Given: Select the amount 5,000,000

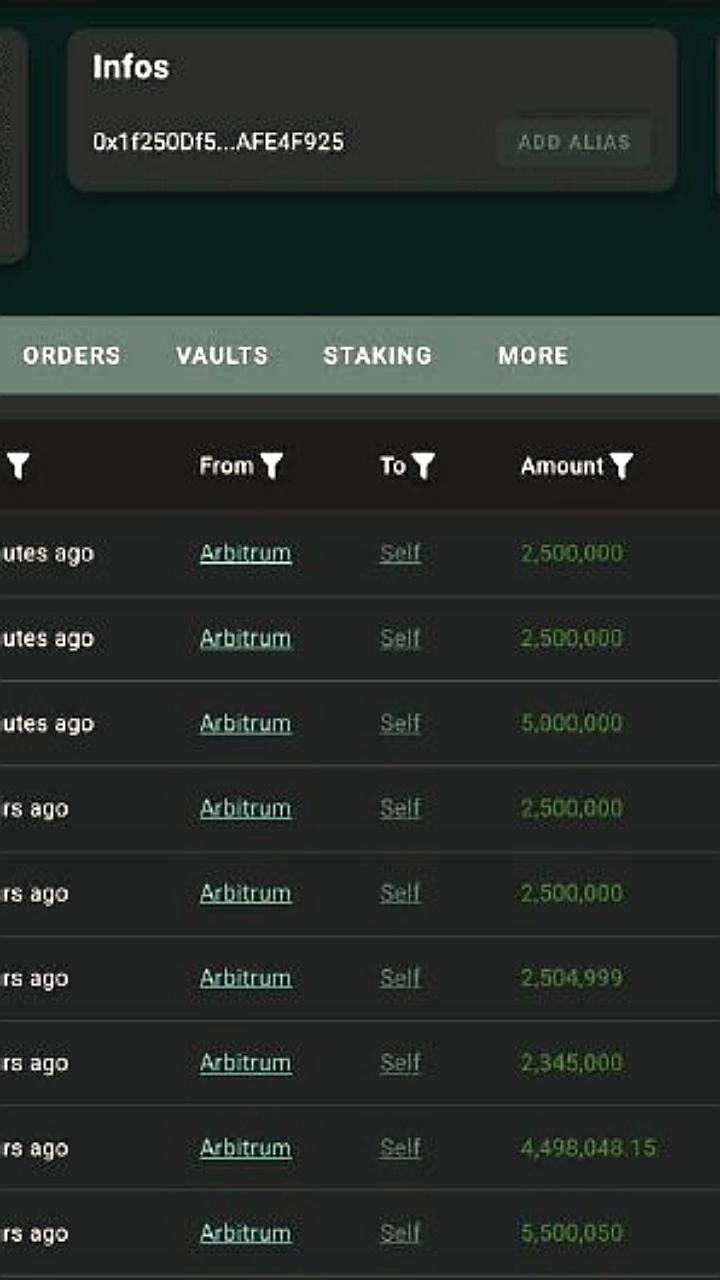Looking at the screenshot, I should (571, 723).
